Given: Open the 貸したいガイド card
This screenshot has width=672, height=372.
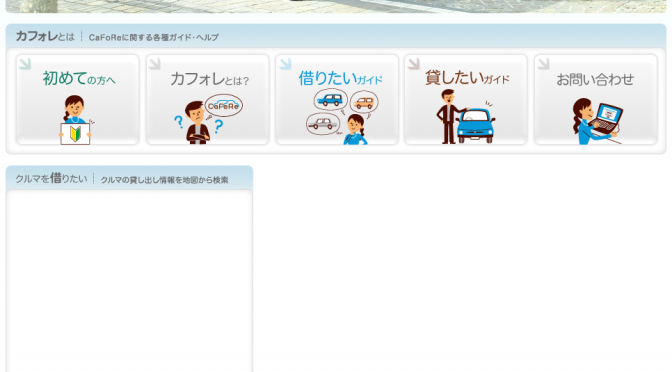Looking at the screenshot, I should pyautogui.click(x=466, y=99).
